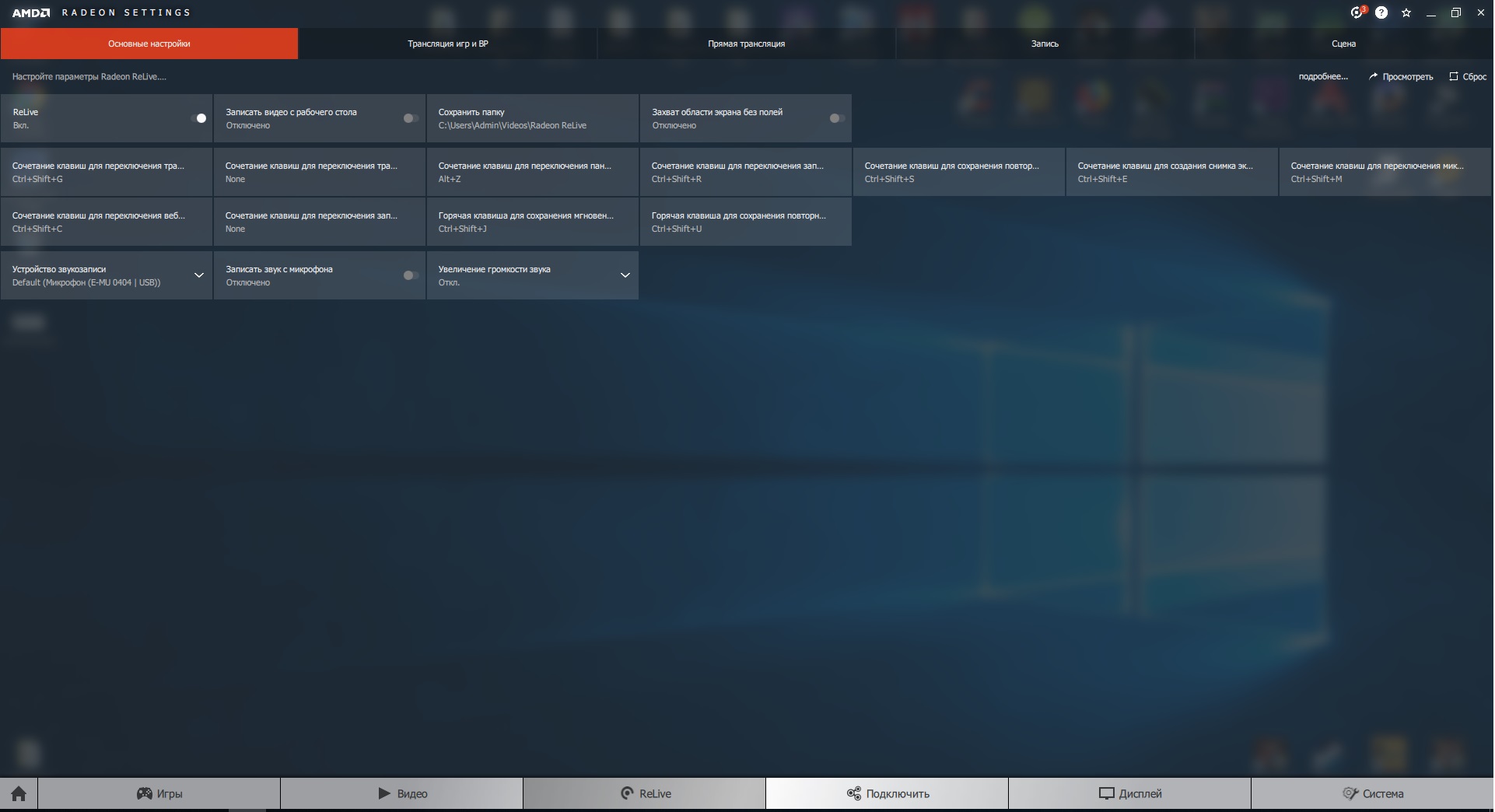Image resolution: width=1495 pixels, height=812 pixels.
Task: Edit the Alt+Z hotkey tile
Action: pyautogui.click(x=533, y=172)
